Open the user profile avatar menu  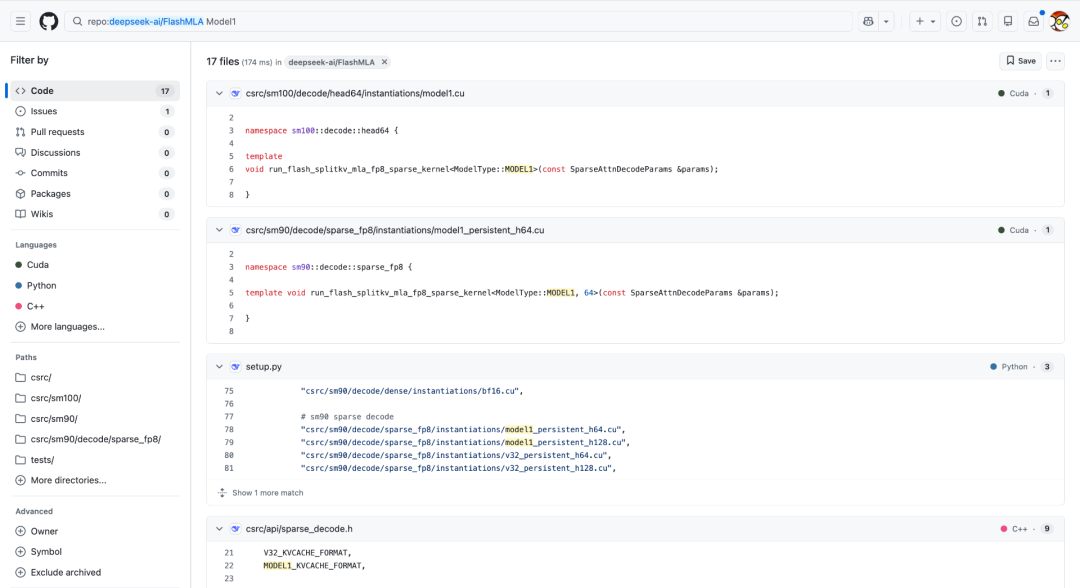tap(1059, 21)
